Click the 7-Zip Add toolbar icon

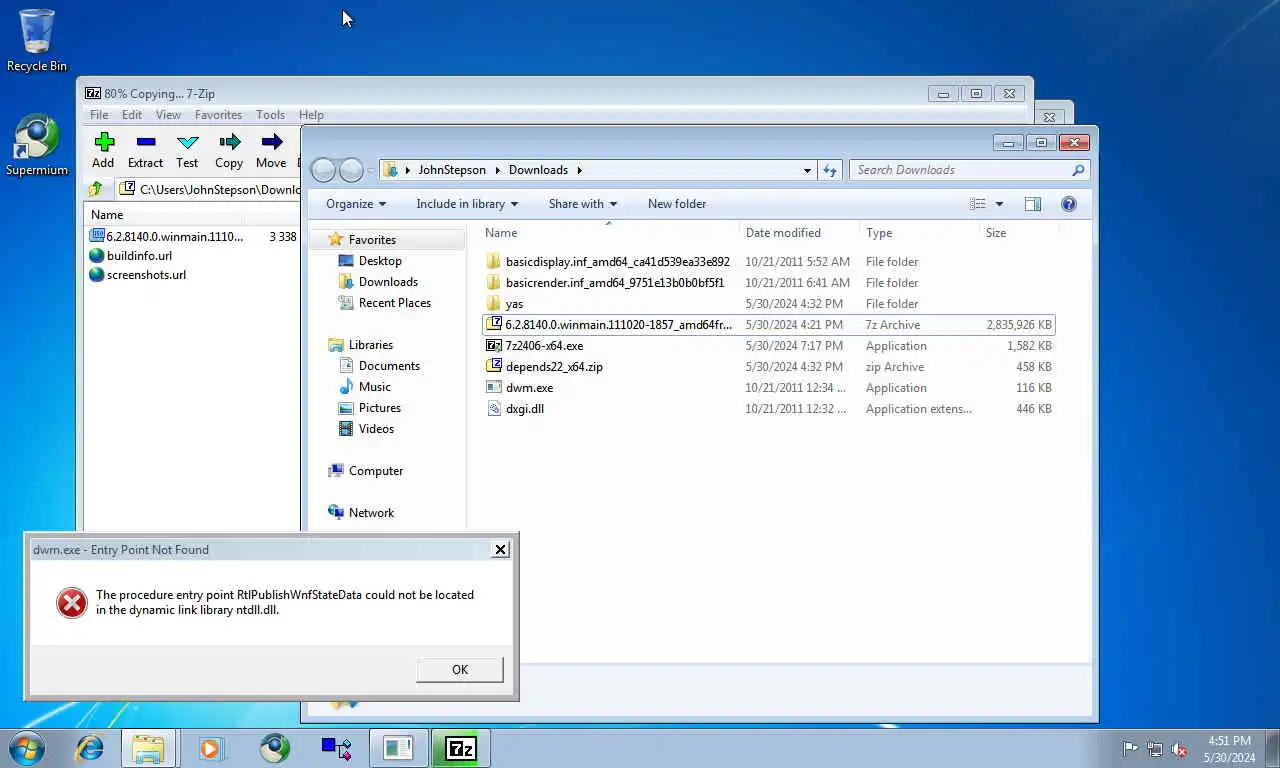coord(103,142)
